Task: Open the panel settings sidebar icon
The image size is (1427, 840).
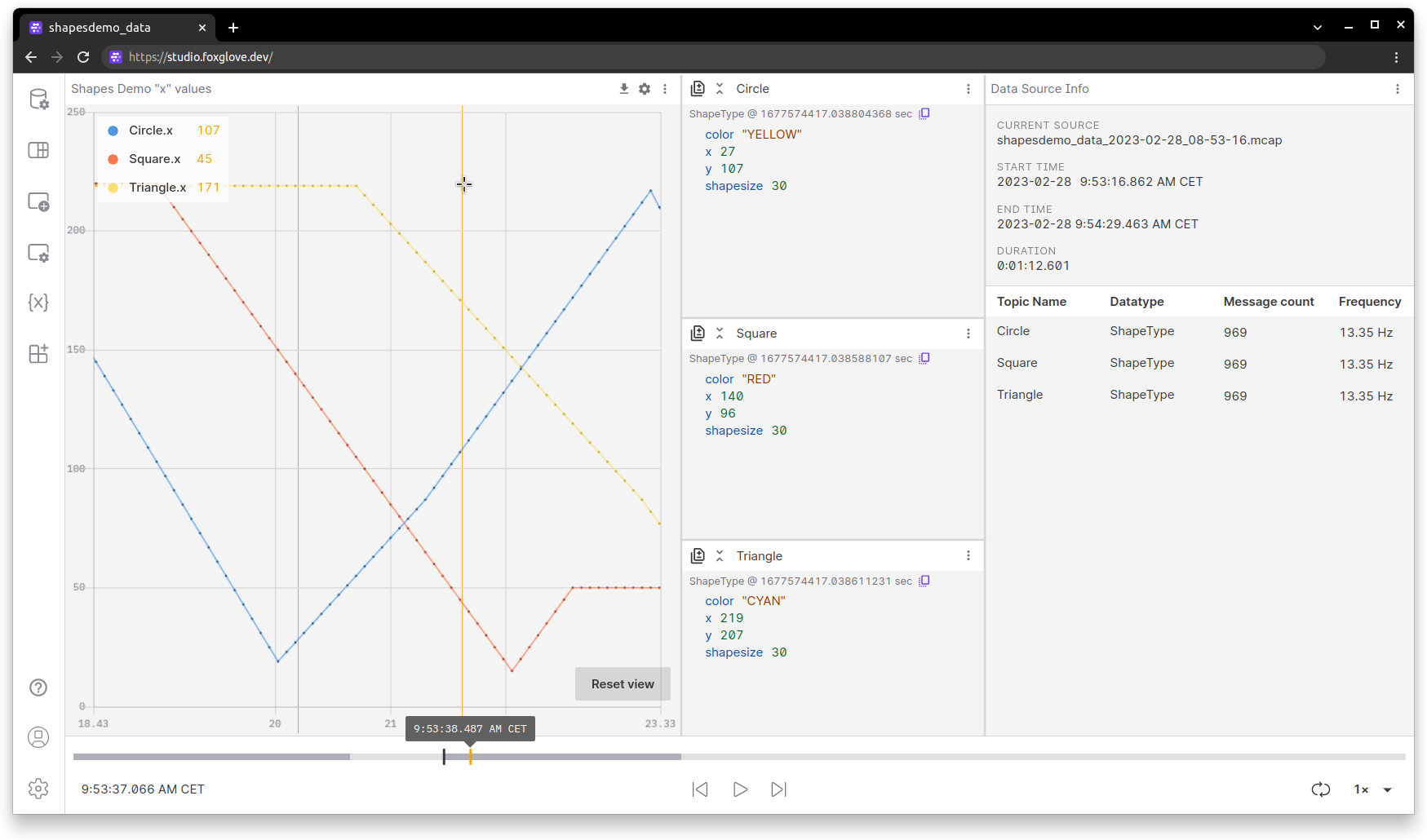Action: (x=38, y=253)
